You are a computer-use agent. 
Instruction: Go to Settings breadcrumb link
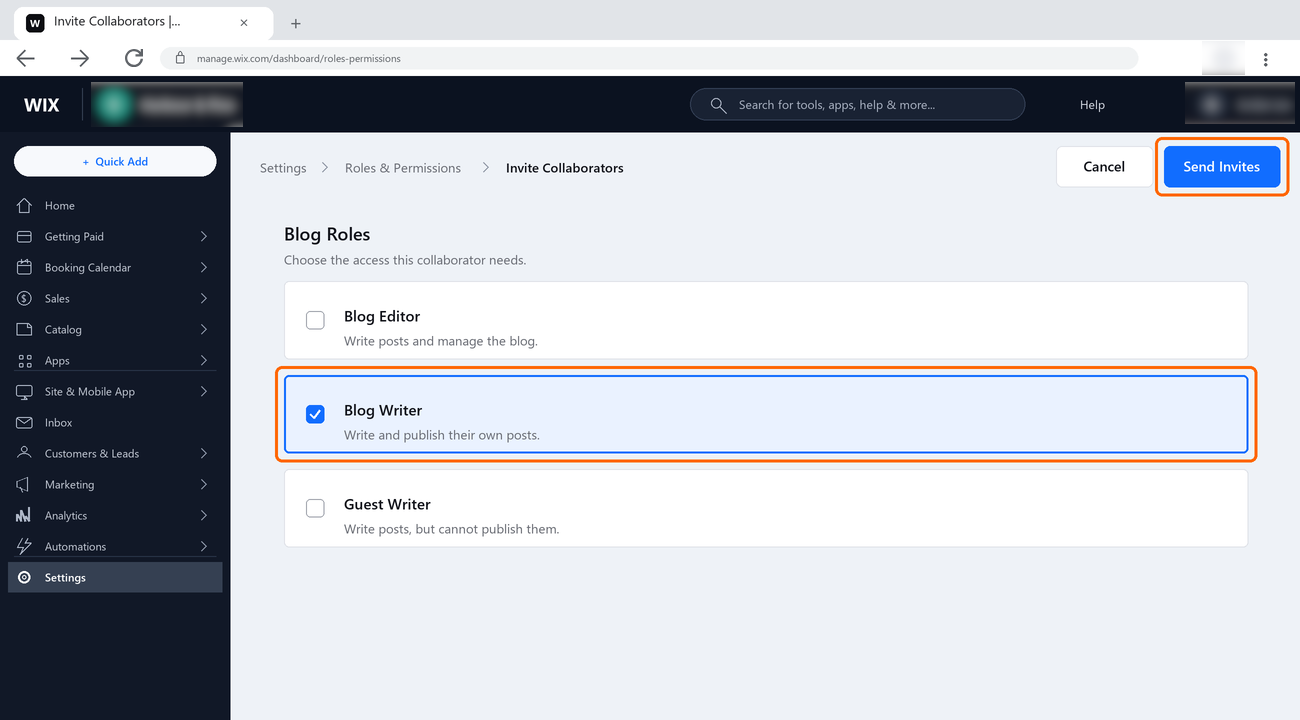(283, 168)
